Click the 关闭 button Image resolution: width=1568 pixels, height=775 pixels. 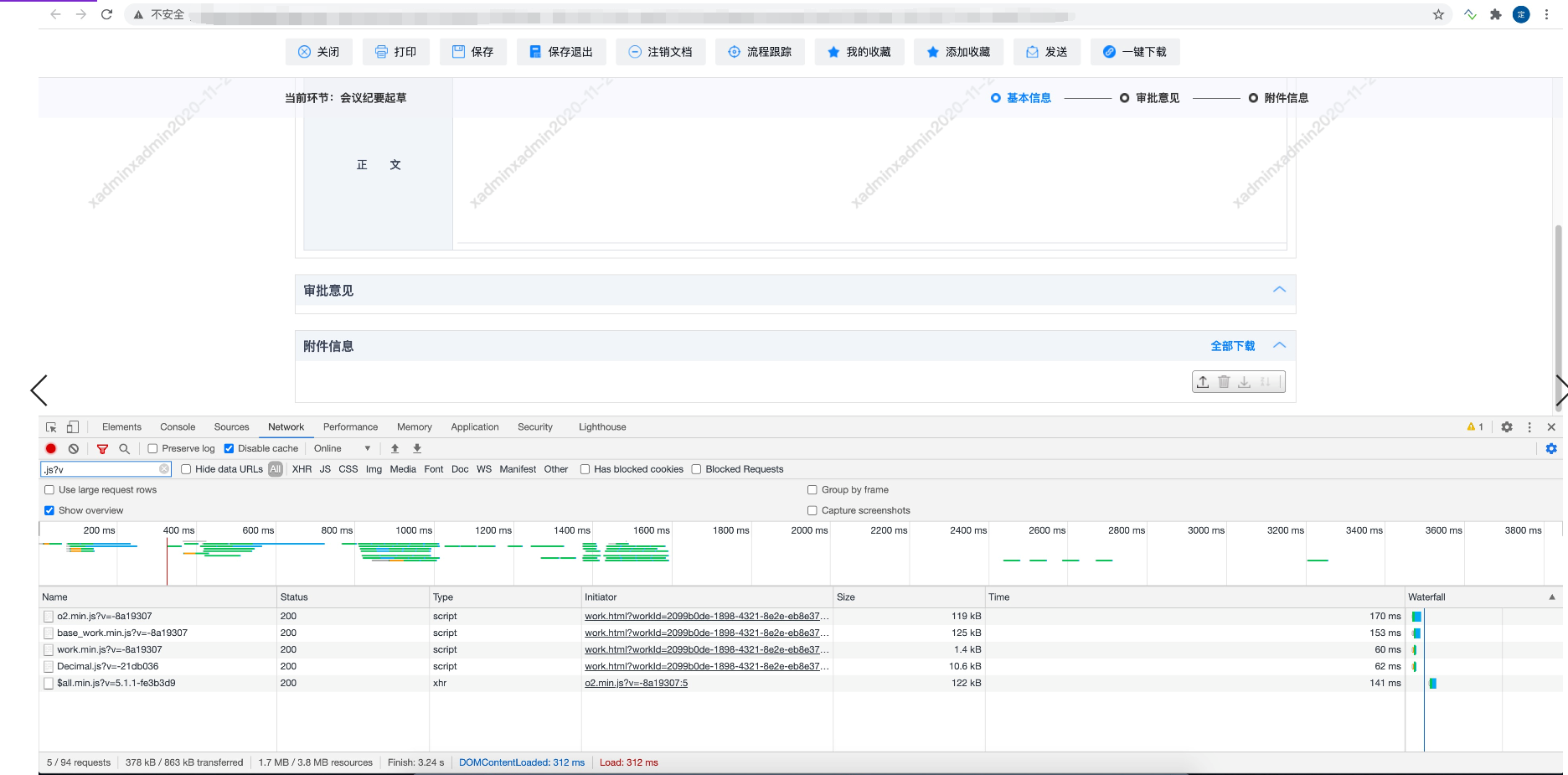point(319,52)
